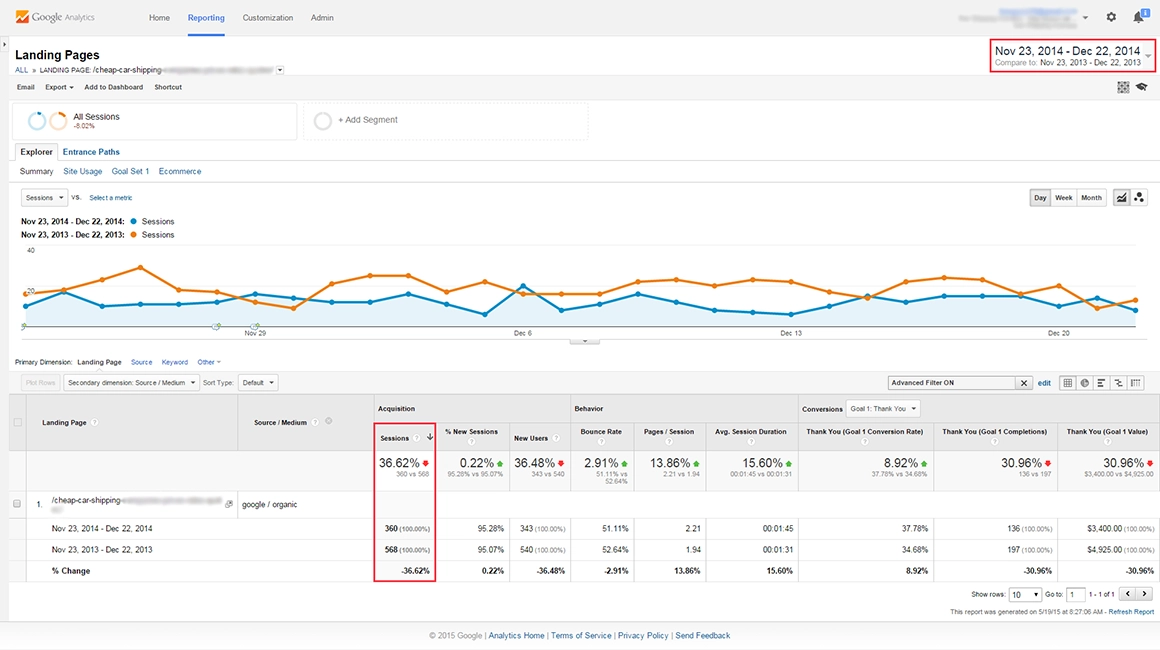Remove the Source / Medium secondary dimension
Screen dimensions: 1160x650
[x=328, y=422]
